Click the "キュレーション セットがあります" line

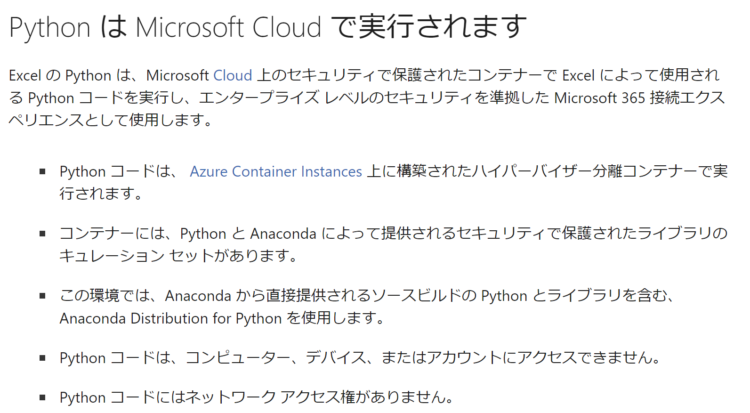tap(178, 256)
